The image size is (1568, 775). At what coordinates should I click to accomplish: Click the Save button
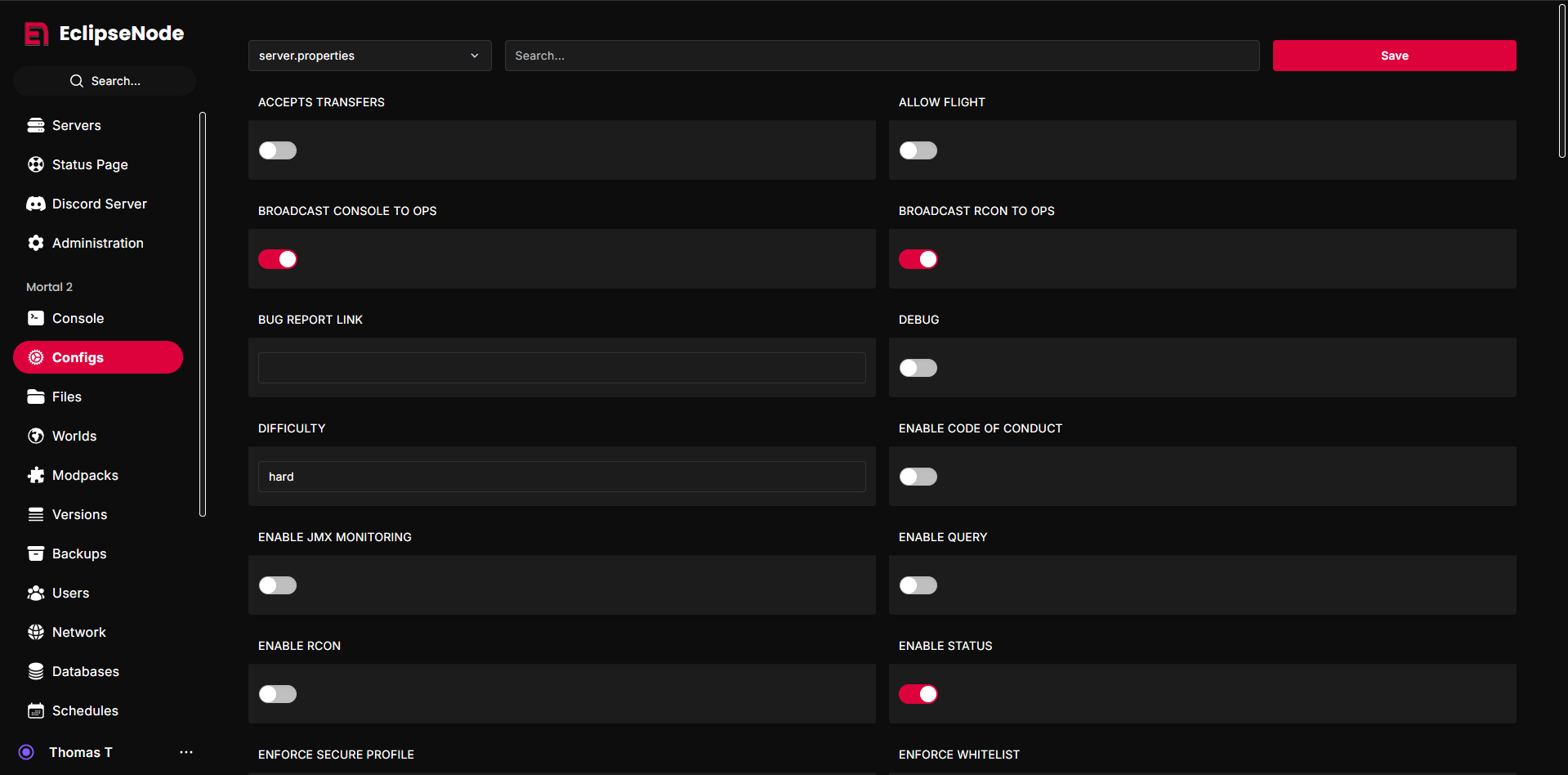tap(1394, 56)
